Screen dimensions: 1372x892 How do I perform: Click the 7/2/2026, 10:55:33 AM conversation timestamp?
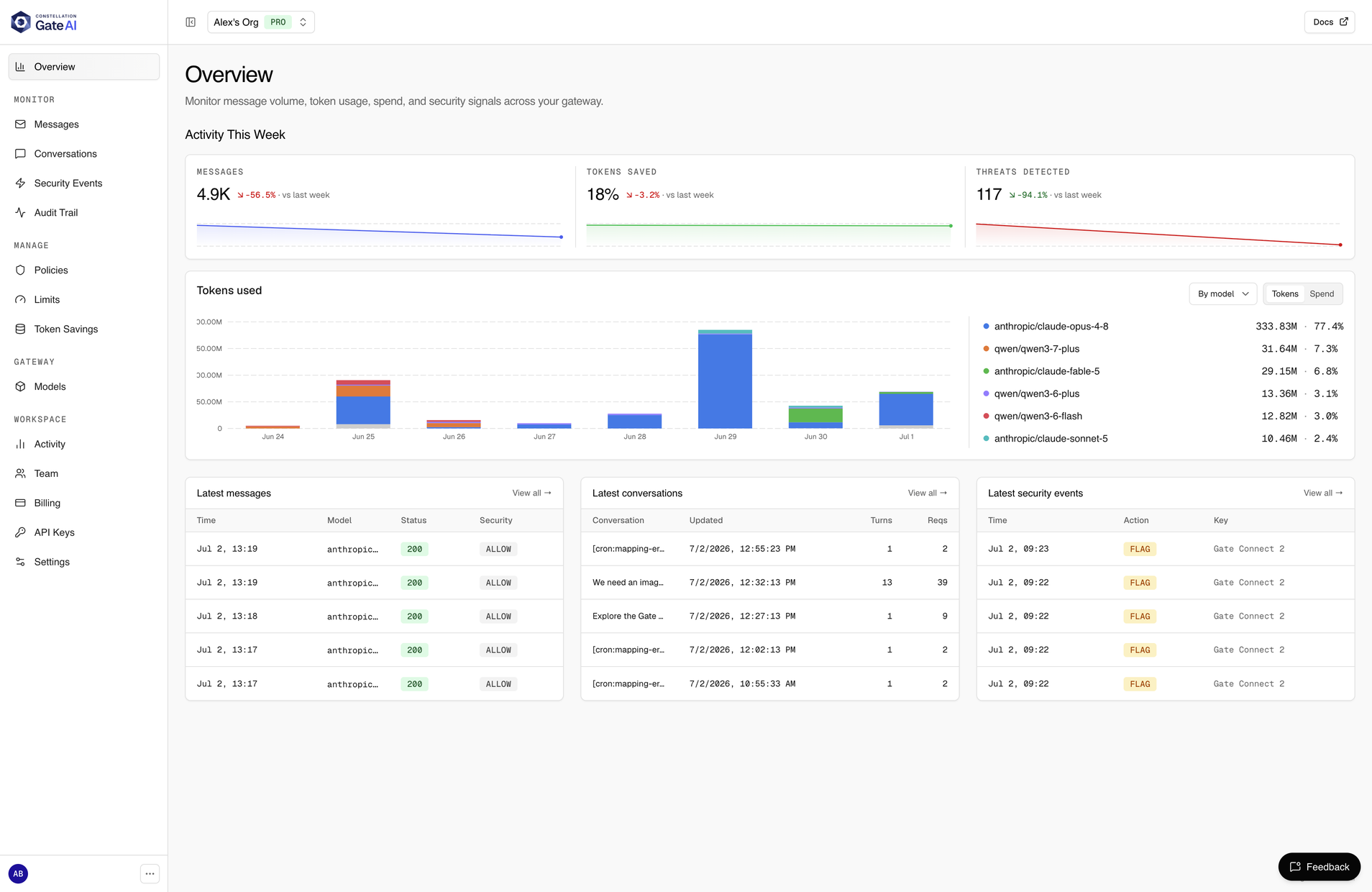tap(742, 684)
